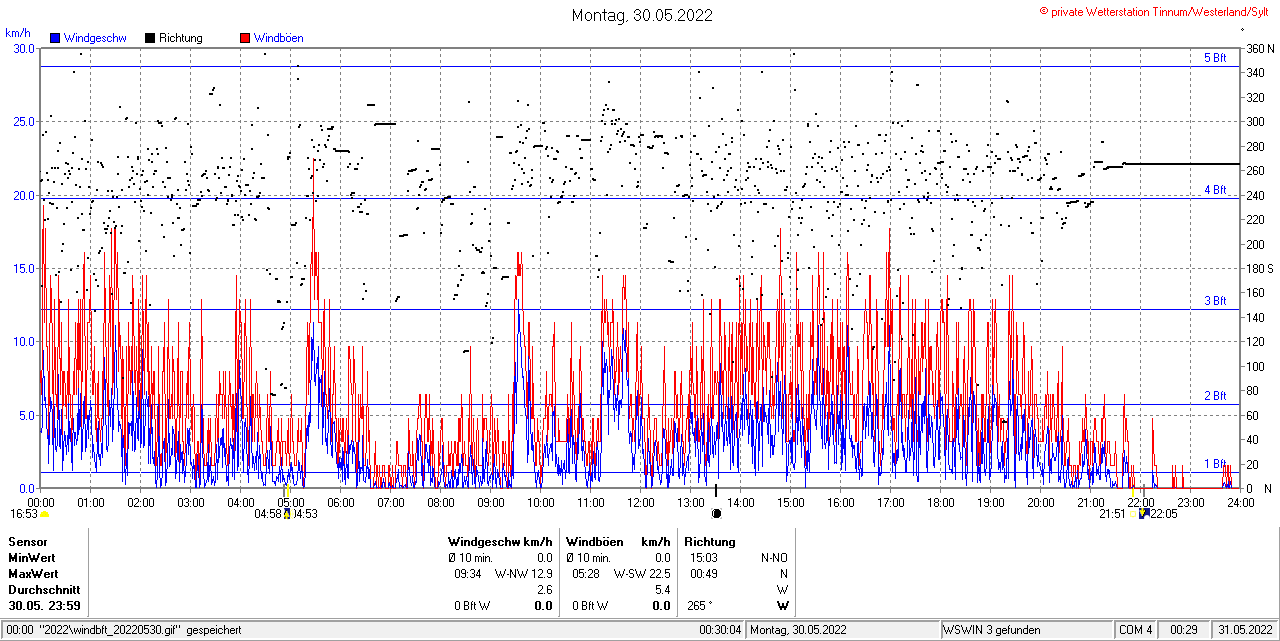The width and height of the screenshot is (1280, 641).
Task: Click the W-NW 12.9 maximum value
Action: pyautogui.click(x=523, y=574)
